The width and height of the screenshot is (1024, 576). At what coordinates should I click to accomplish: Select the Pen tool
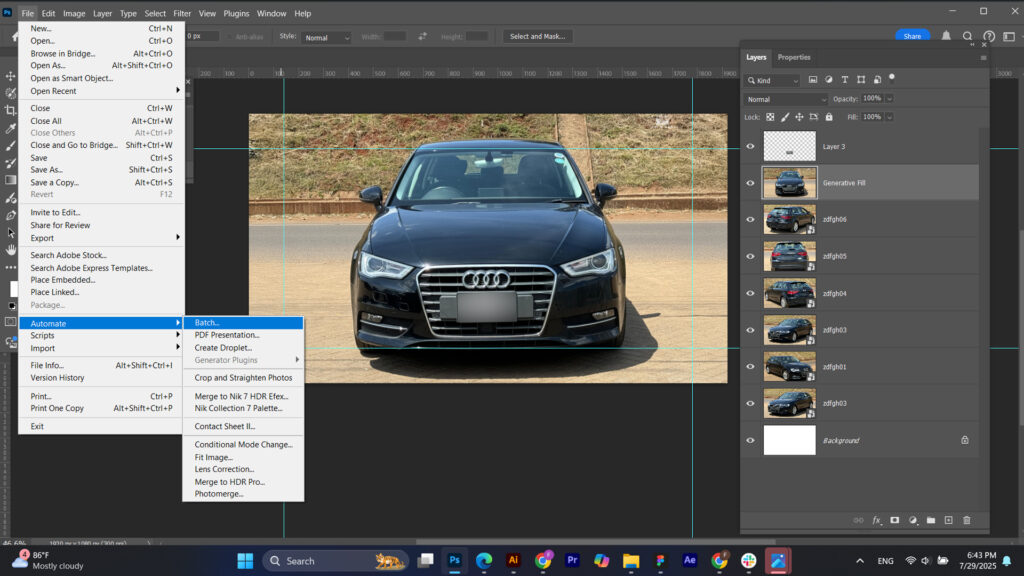coord(10,215)
